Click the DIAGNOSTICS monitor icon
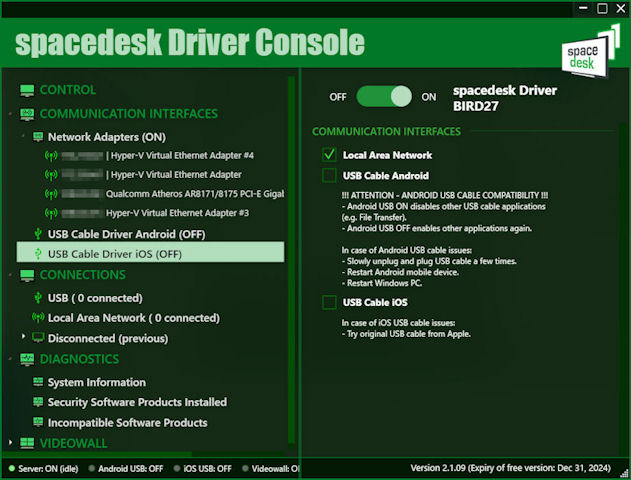Image resolution: width=631 pixels, height=480 pixels. pos(27,359)
